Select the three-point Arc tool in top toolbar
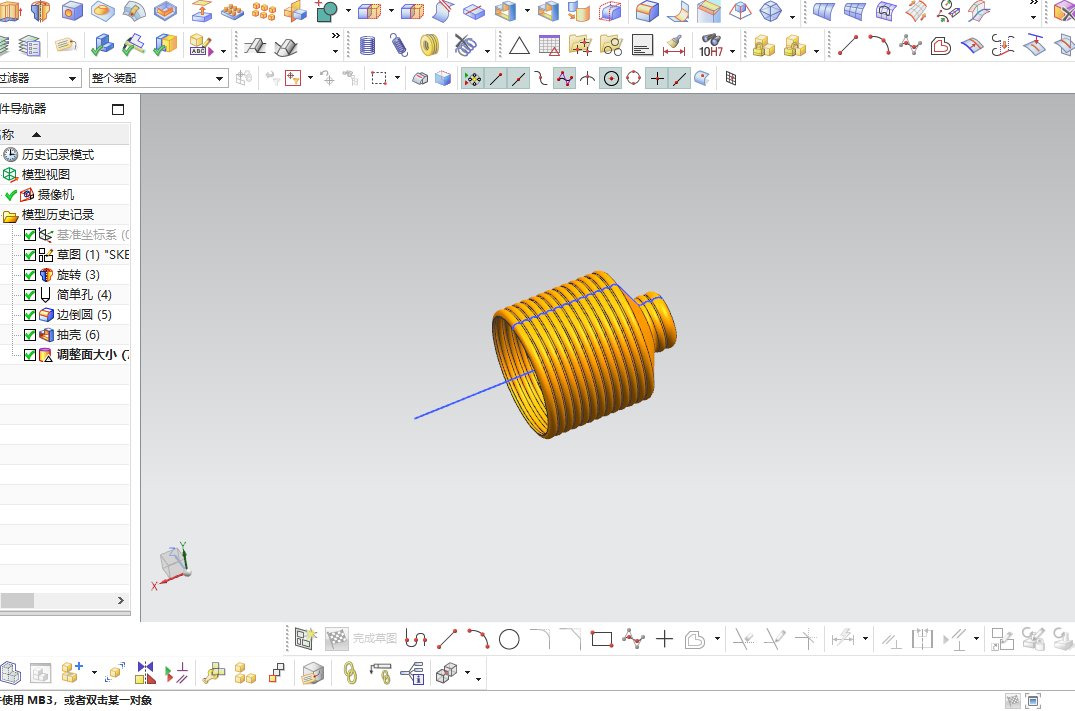 click(879, 46)
